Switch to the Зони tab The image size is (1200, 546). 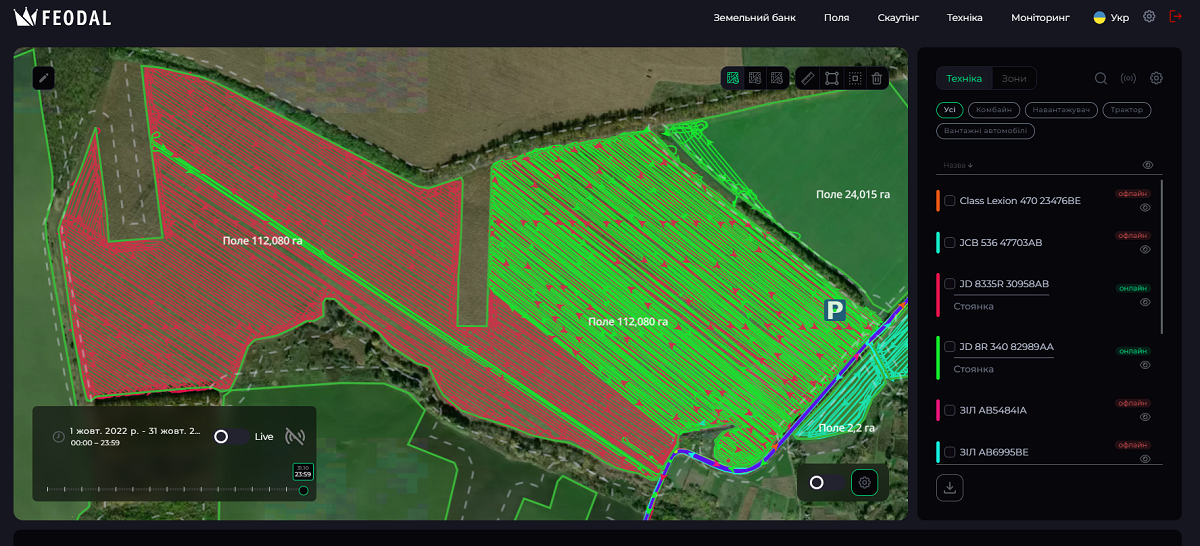coord(1014,79)
